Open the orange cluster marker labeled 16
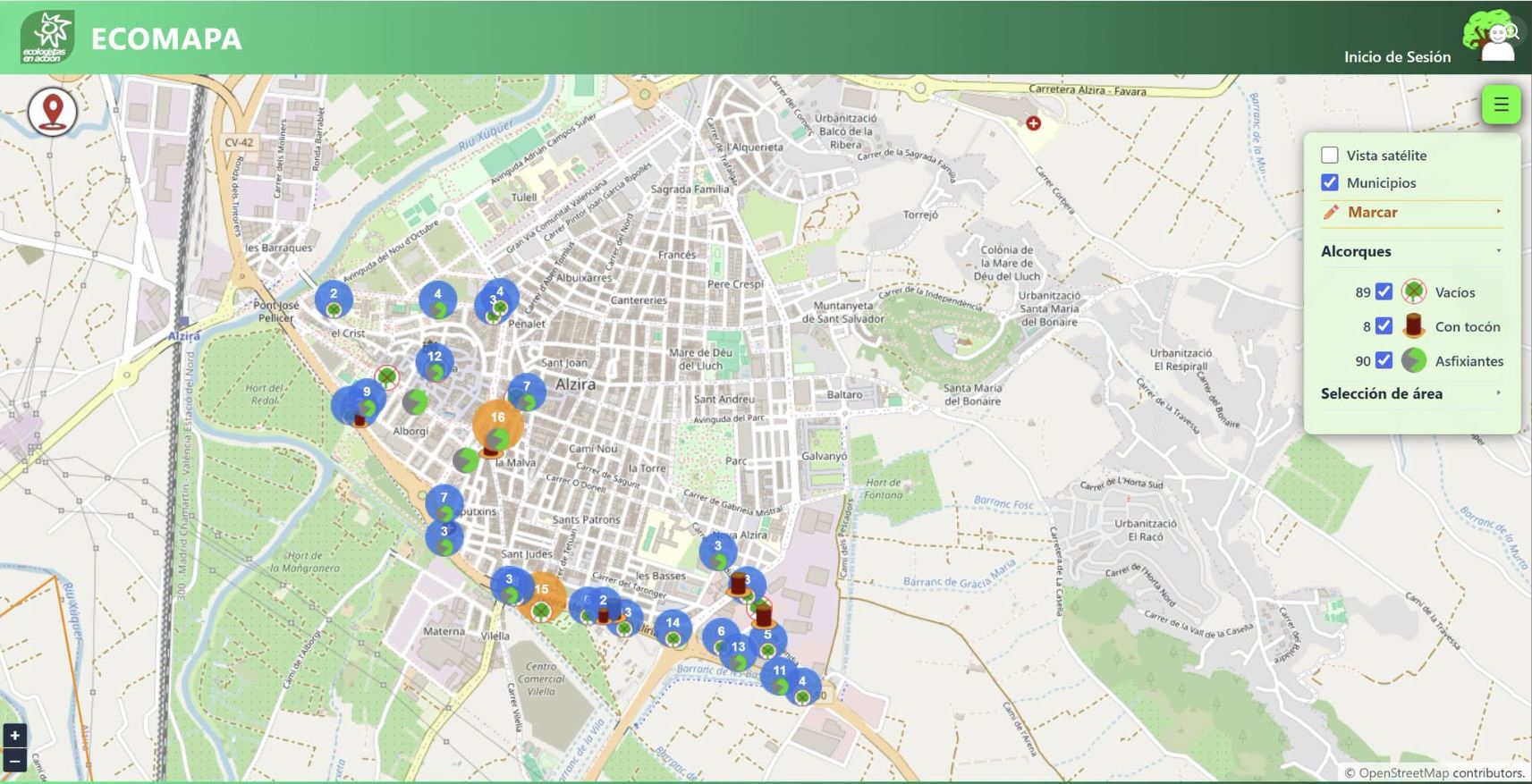 pyautogui.click(x=498, y=424)
